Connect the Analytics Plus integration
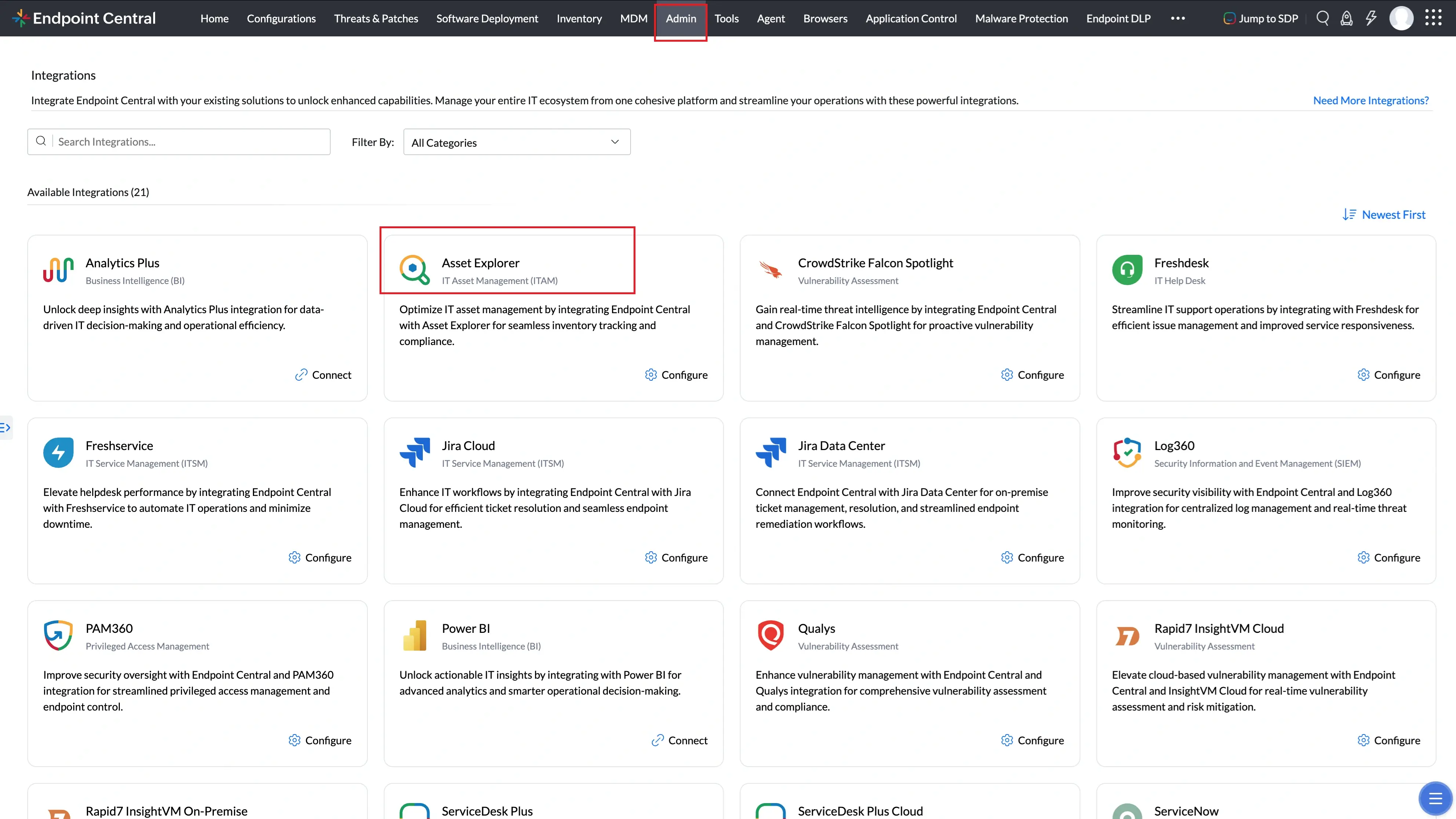Image resolution: width=1456 pixels, height=819 pixels. click(323, 375)
